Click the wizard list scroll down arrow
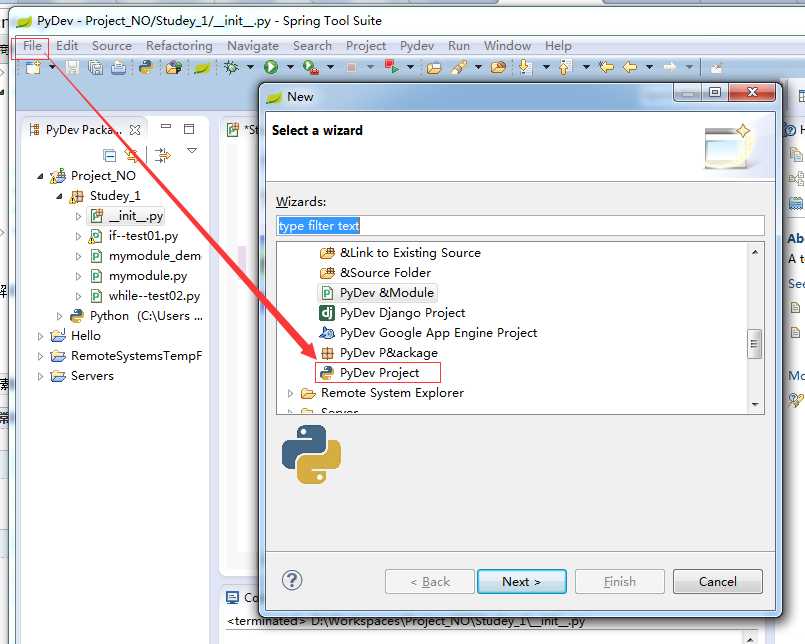The image size is (805, 644). [755, 405]
